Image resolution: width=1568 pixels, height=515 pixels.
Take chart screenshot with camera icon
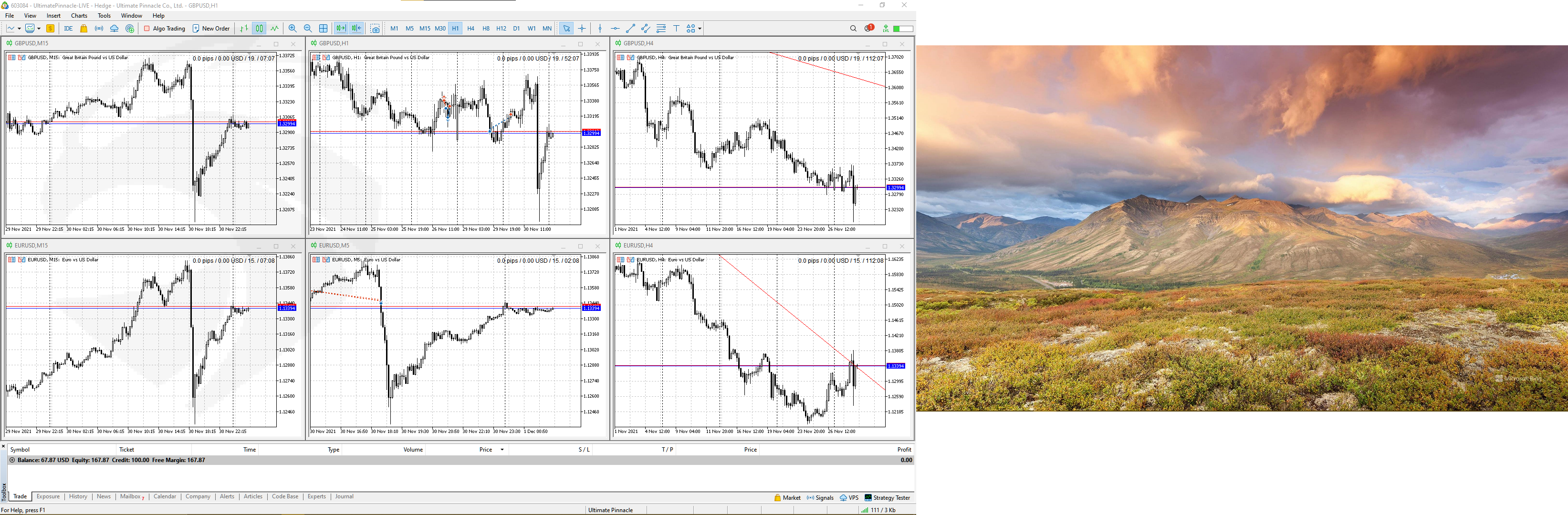coord(375,29)
